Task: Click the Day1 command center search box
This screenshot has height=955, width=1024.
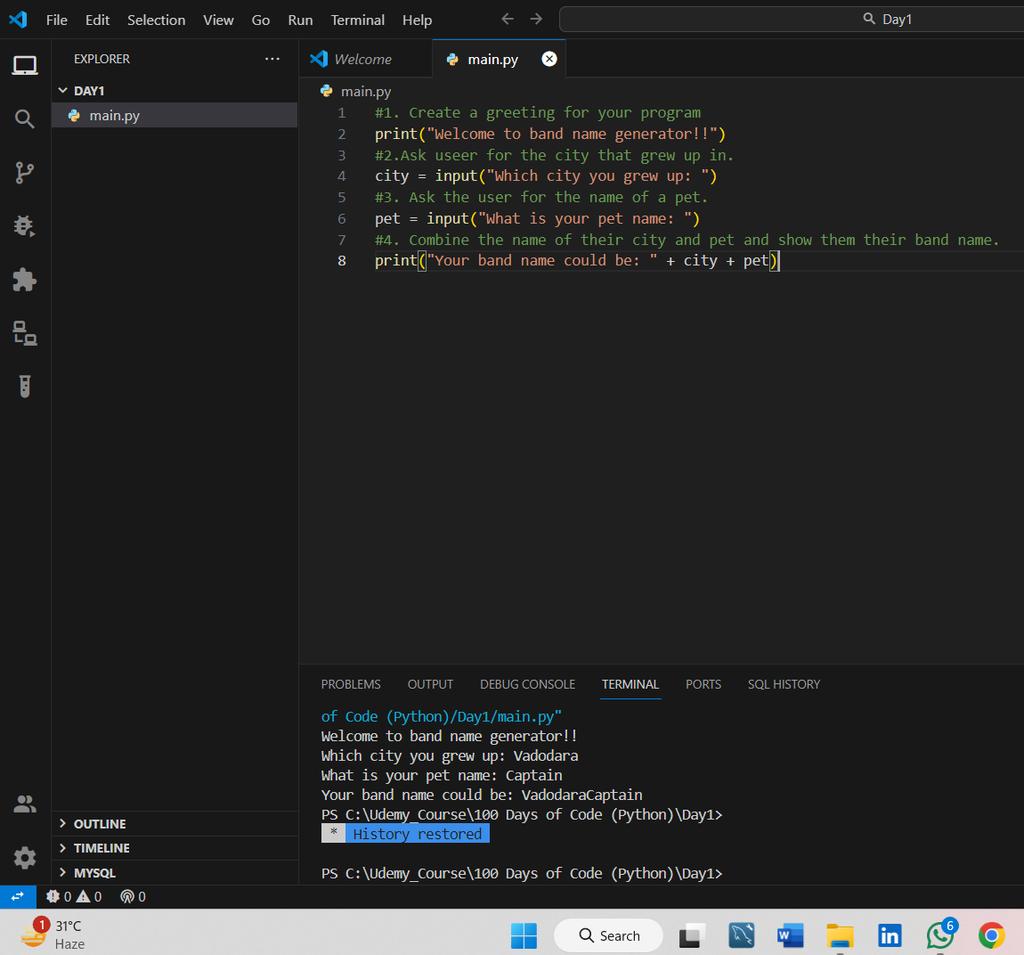Action: click(x=792, y=19)
